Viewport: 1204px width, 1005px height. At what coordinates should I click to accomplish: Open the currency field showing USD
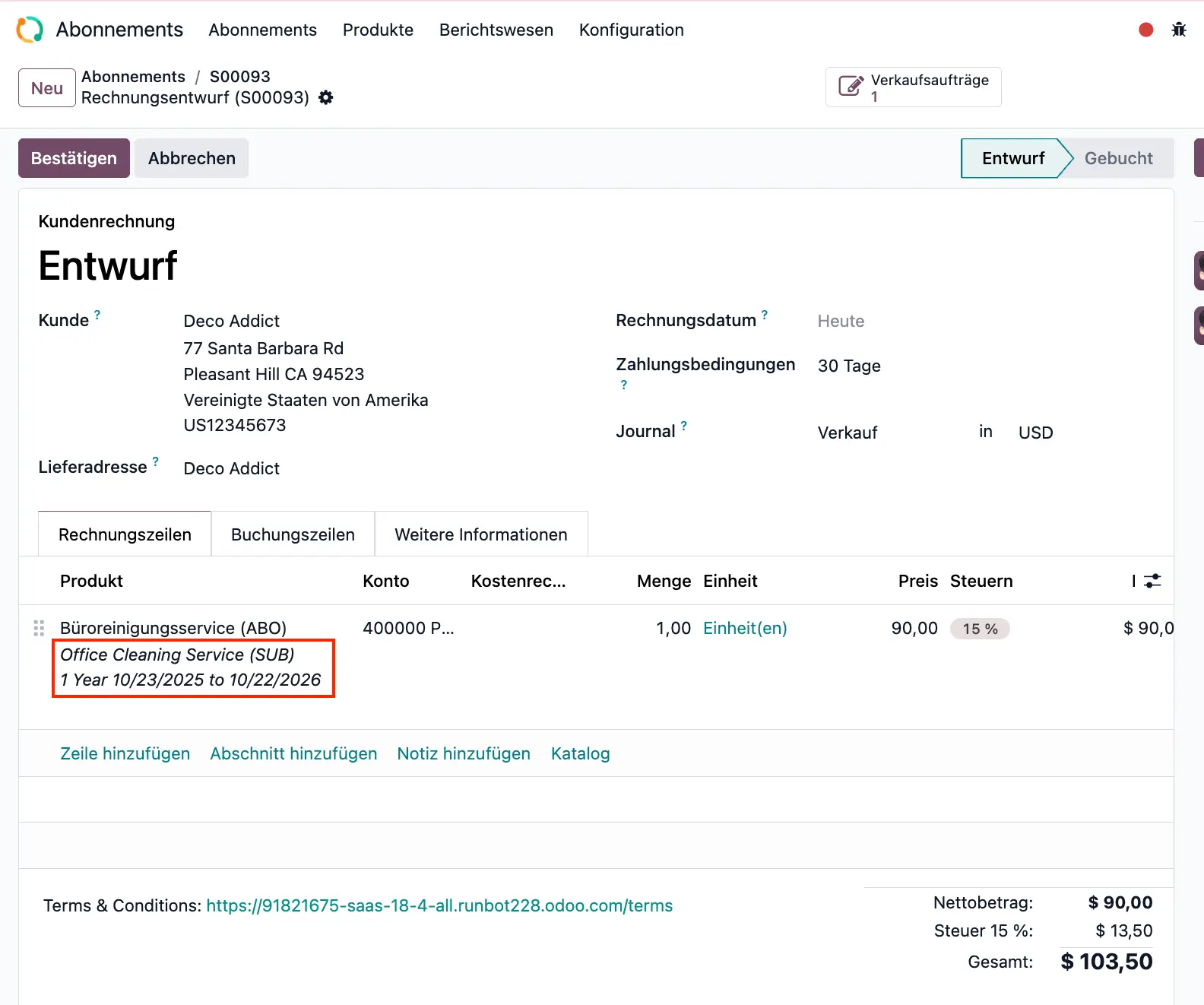1035,433
